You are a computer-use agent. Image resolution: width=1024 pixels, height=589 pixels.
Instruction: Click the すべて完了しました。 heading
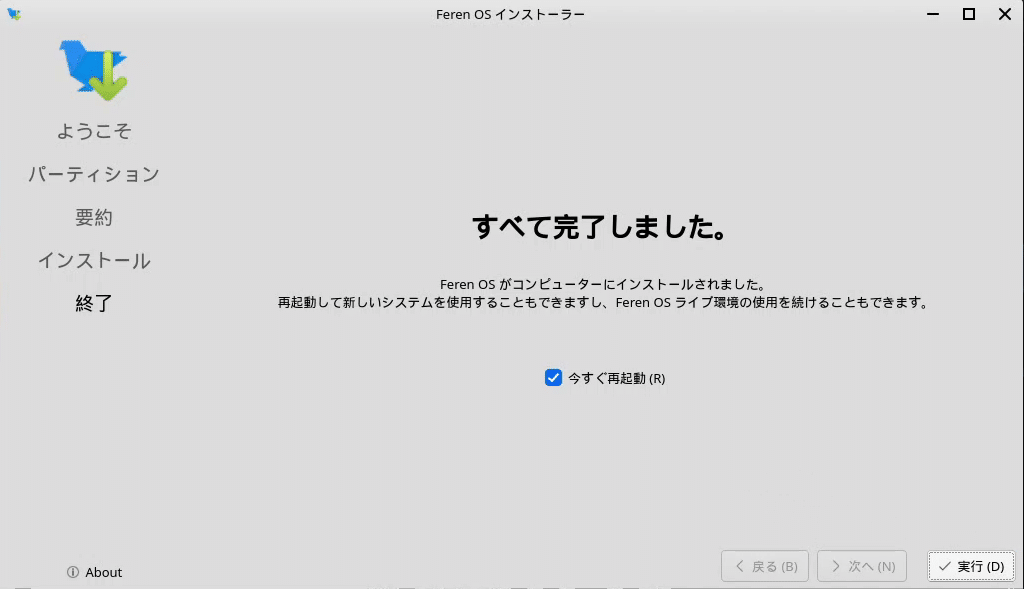pos(600,227)
